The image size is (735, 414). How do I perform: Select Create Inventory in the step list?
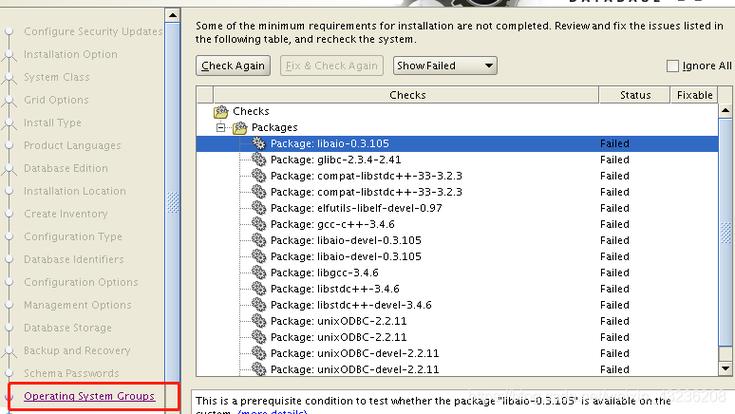tap(66, 214)
